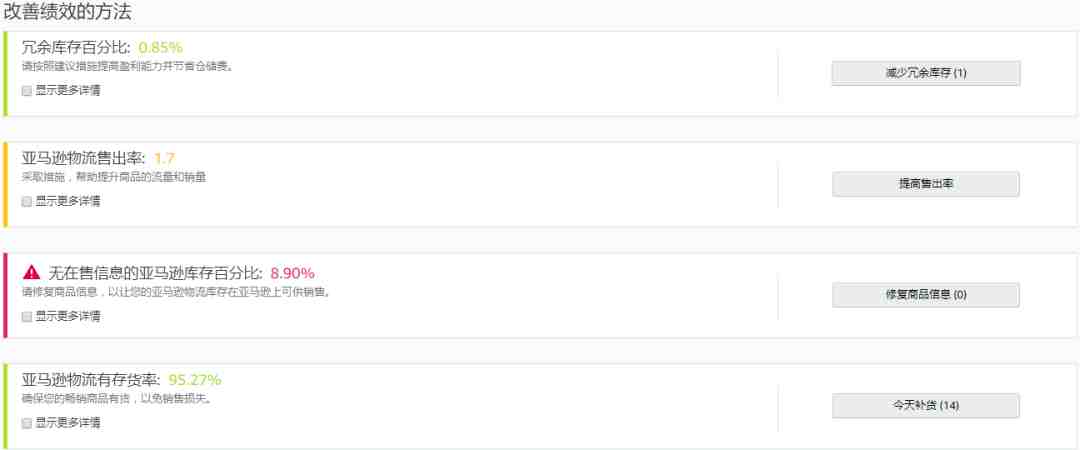1080x450 pixels.
Task: Click the red 8.90% stranded percentage
Action: 292,272
